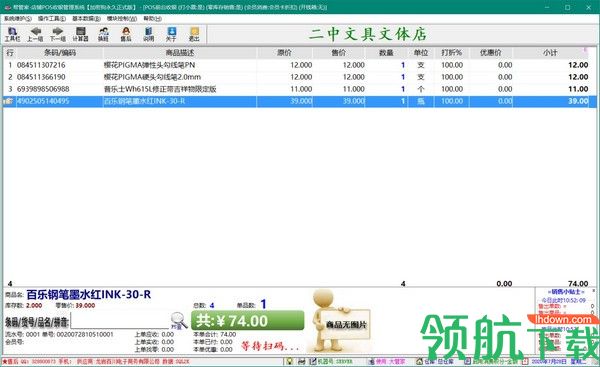Click the 库存数 2.000 stock value
The width and height of the screenshot is (600, 367).
[34, 305]
